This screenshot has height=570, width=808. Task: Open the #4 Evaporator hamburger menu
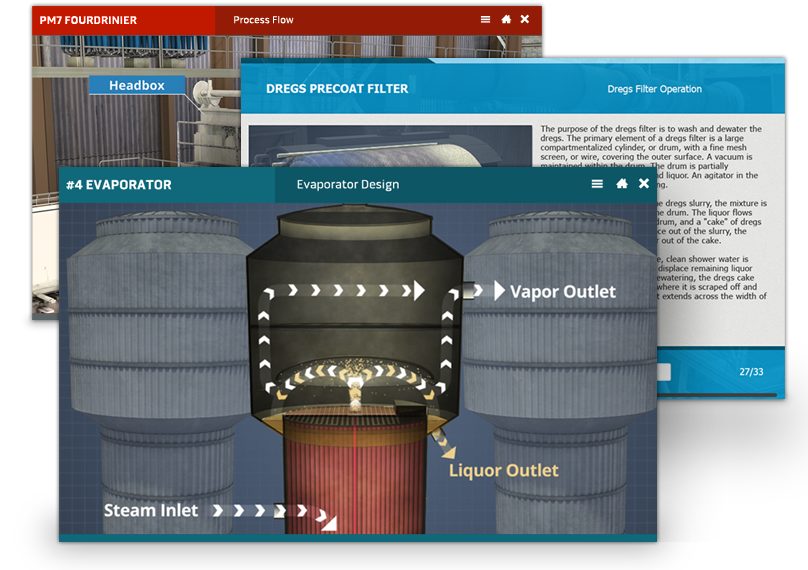coord(597,184)
